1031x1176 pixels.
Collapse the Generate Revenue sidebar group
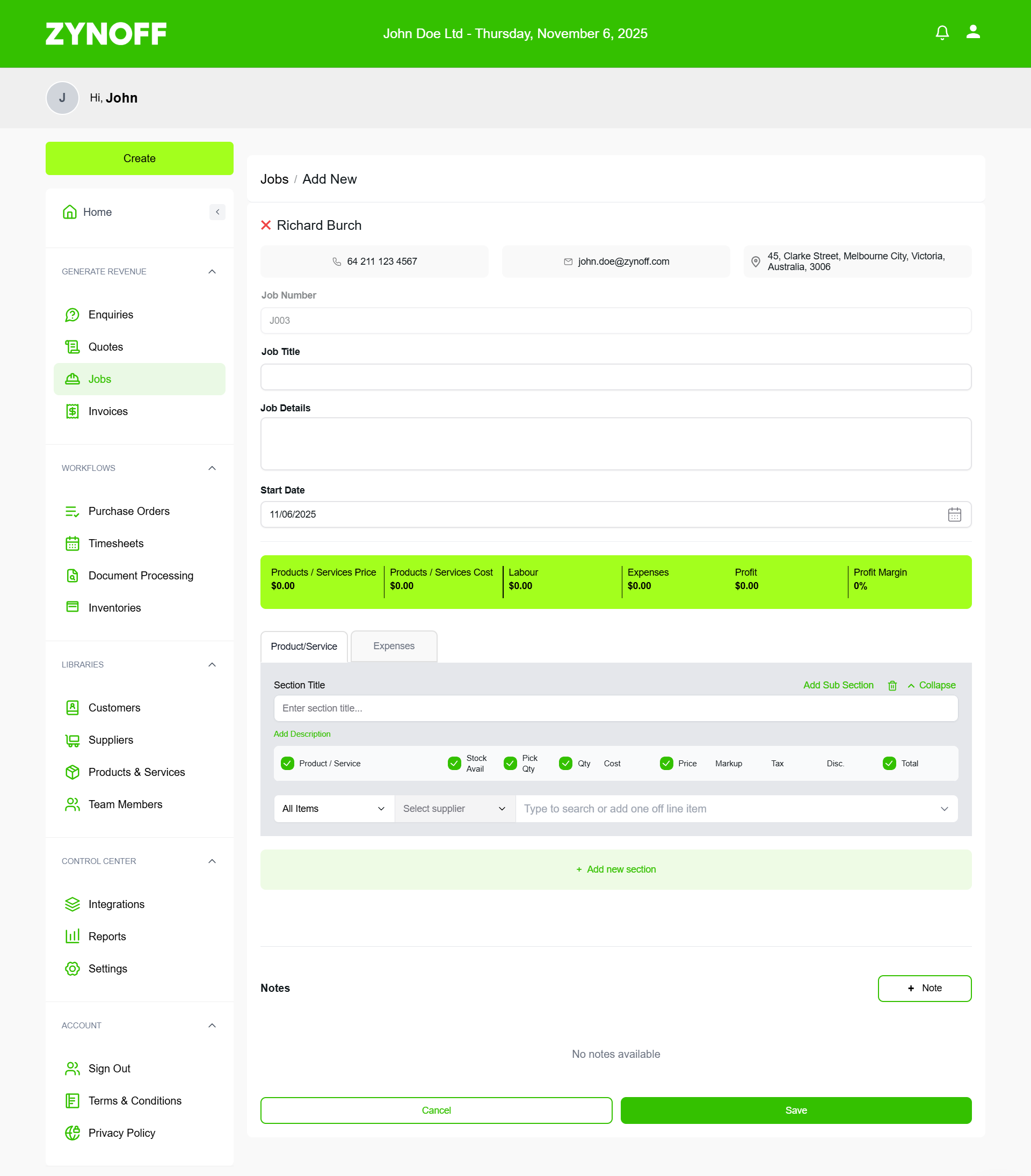point(212,272)
